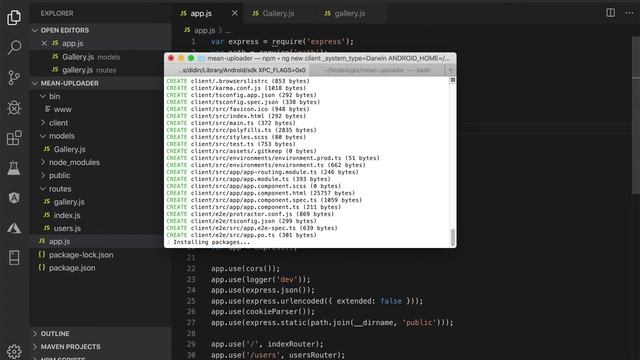The height and width of the screenshot is (360, 640).
Task: Click the terminal folder proxy icon in title
Action: pyautogui.click(x=201, y=58)
